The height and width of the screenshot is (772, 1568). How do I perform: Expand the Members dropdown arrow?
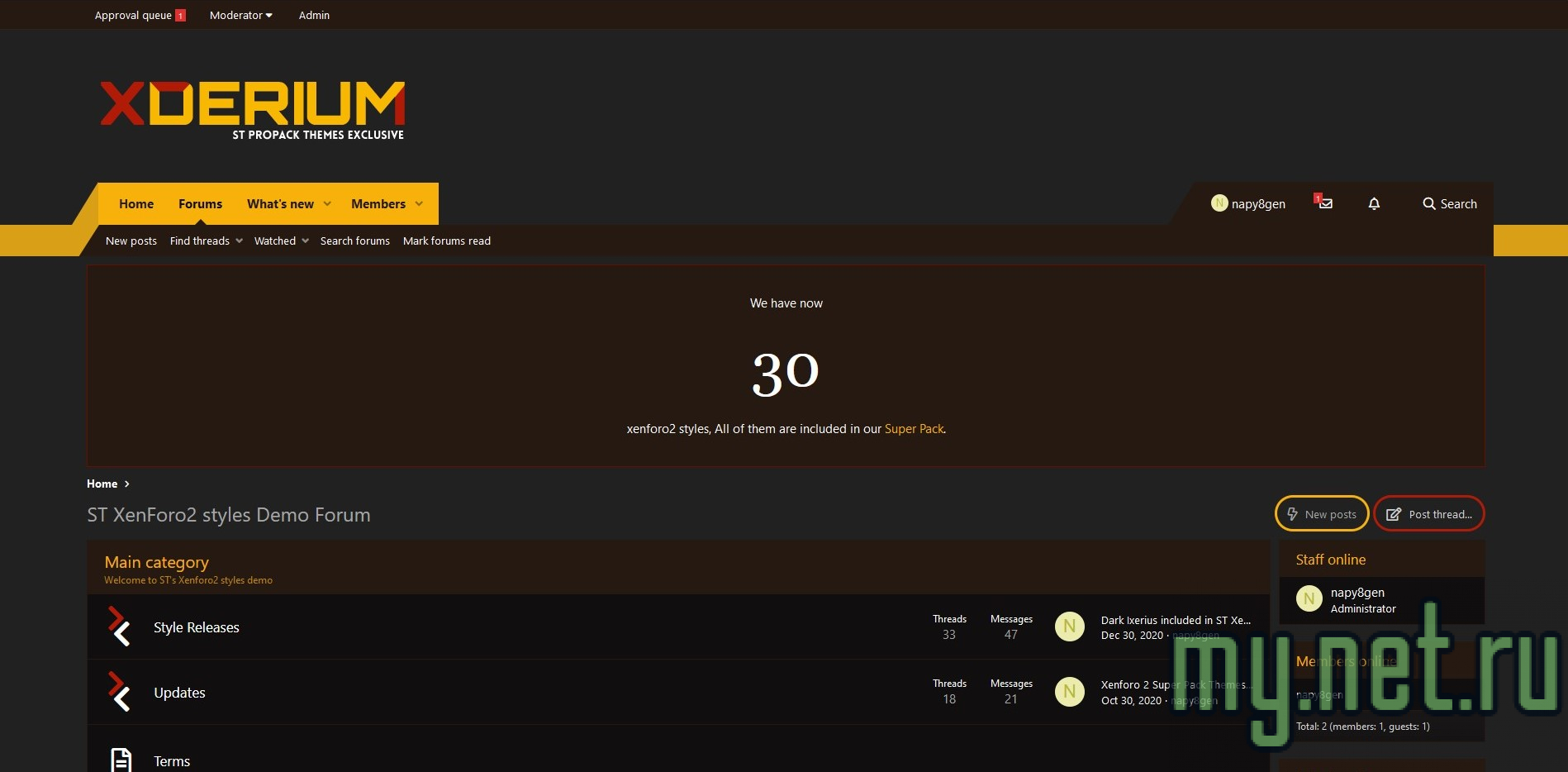(x=419, y=204)
